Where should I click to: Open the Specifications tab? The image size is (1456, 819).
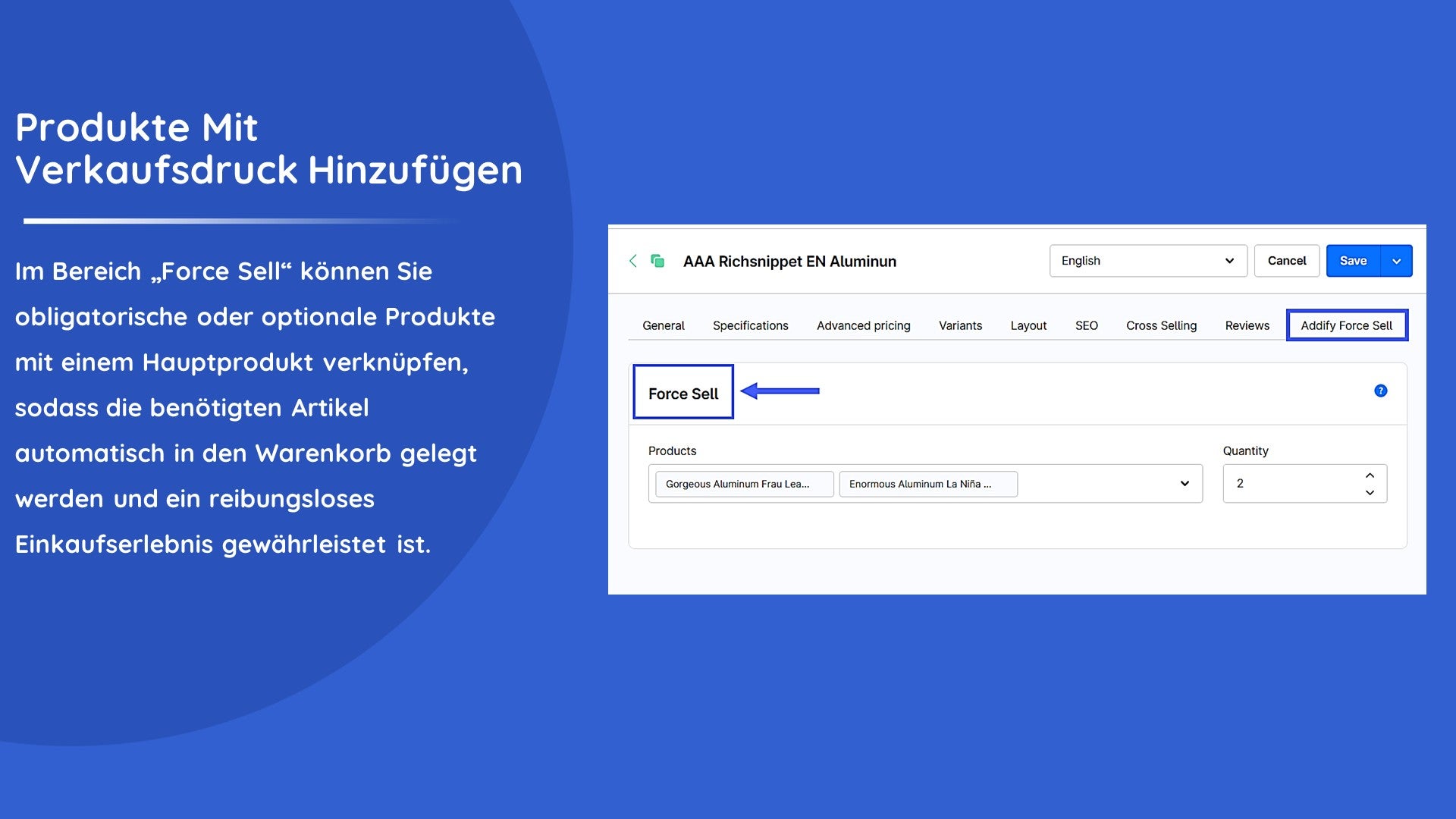pos(750,325)
